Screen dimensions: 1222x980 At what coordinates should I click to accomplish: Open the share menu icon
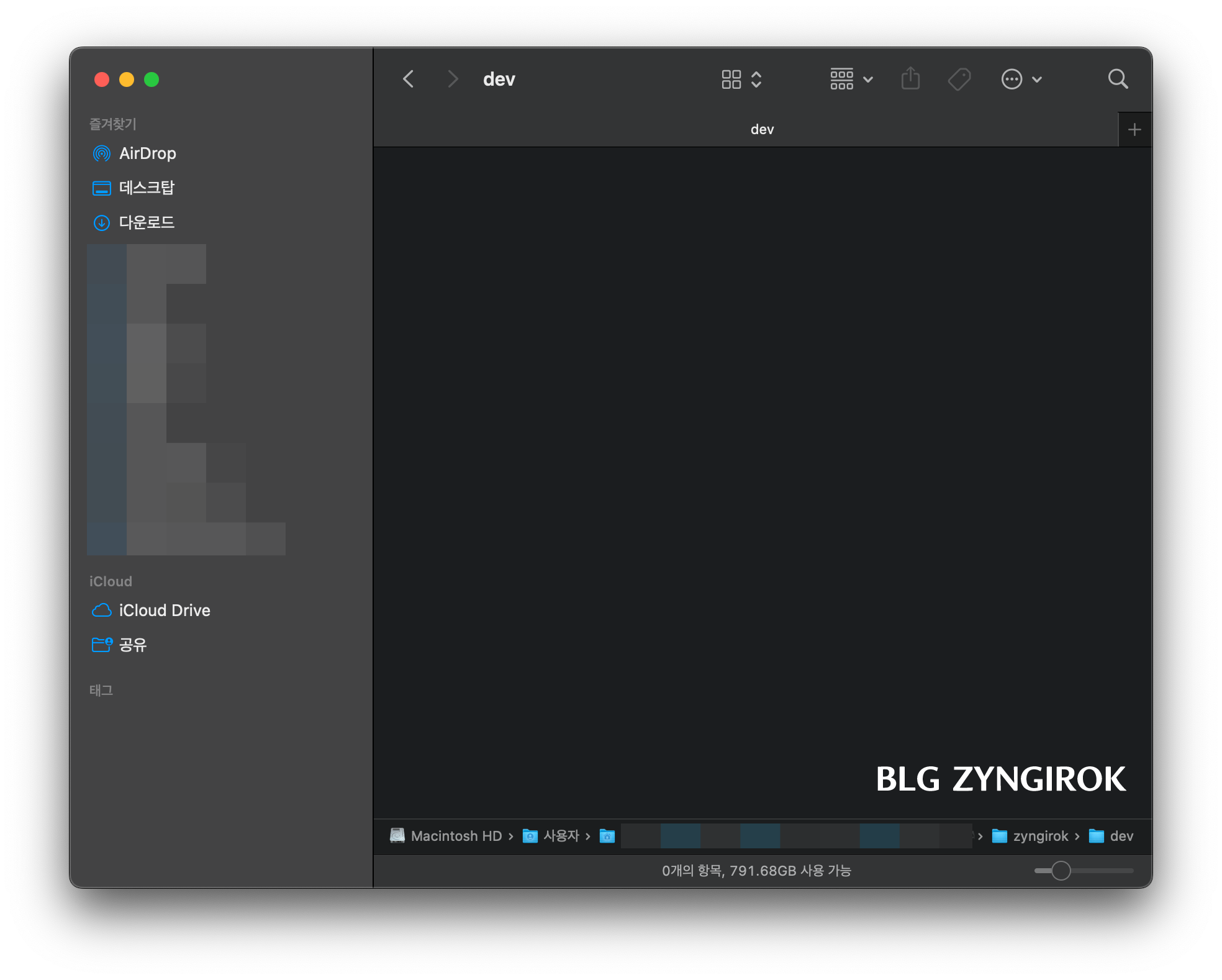point(910,79)
